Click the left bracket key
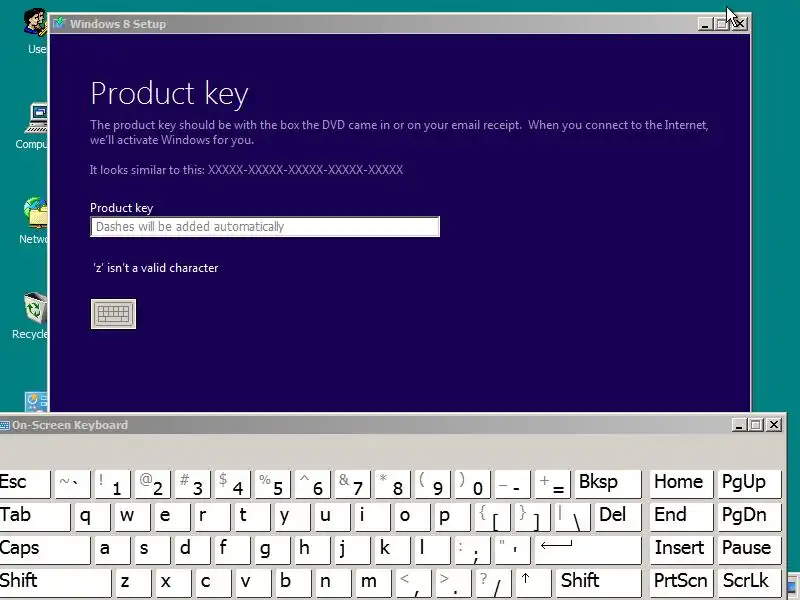Screen dimensions: 800x600 (493, 516)
